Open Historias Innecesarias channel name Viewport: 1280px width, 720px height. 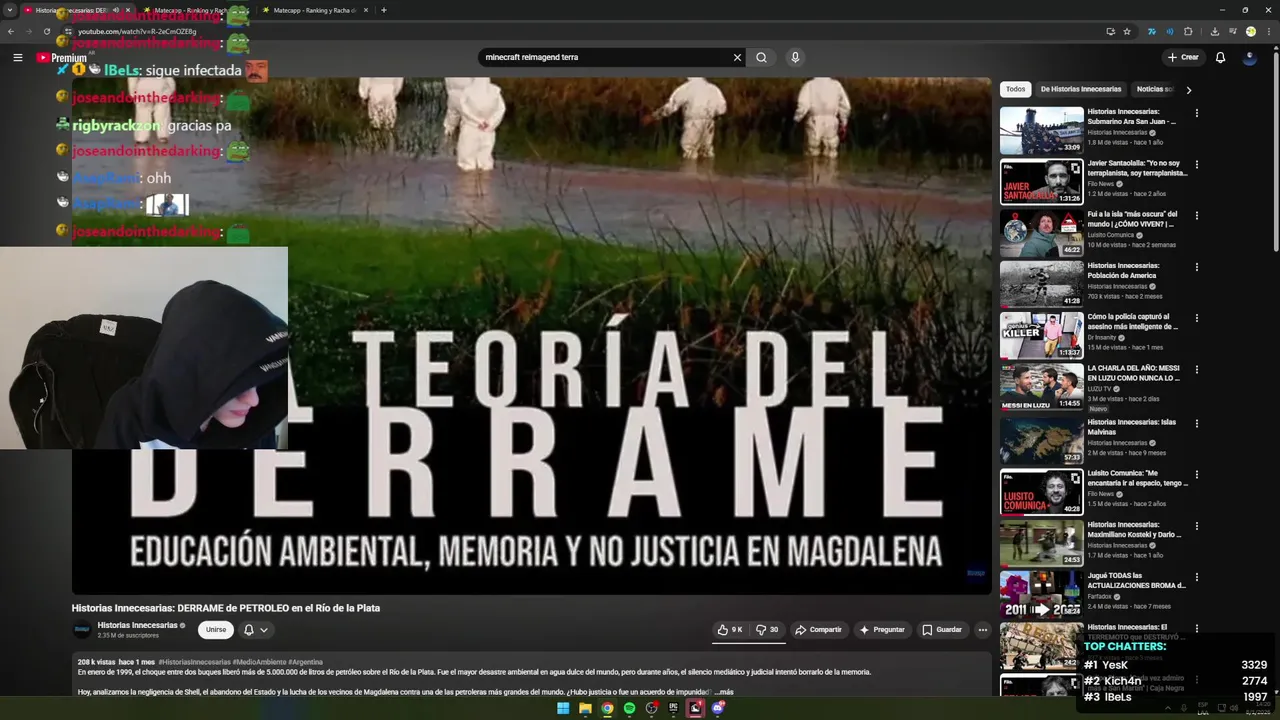tap(137, 625)
